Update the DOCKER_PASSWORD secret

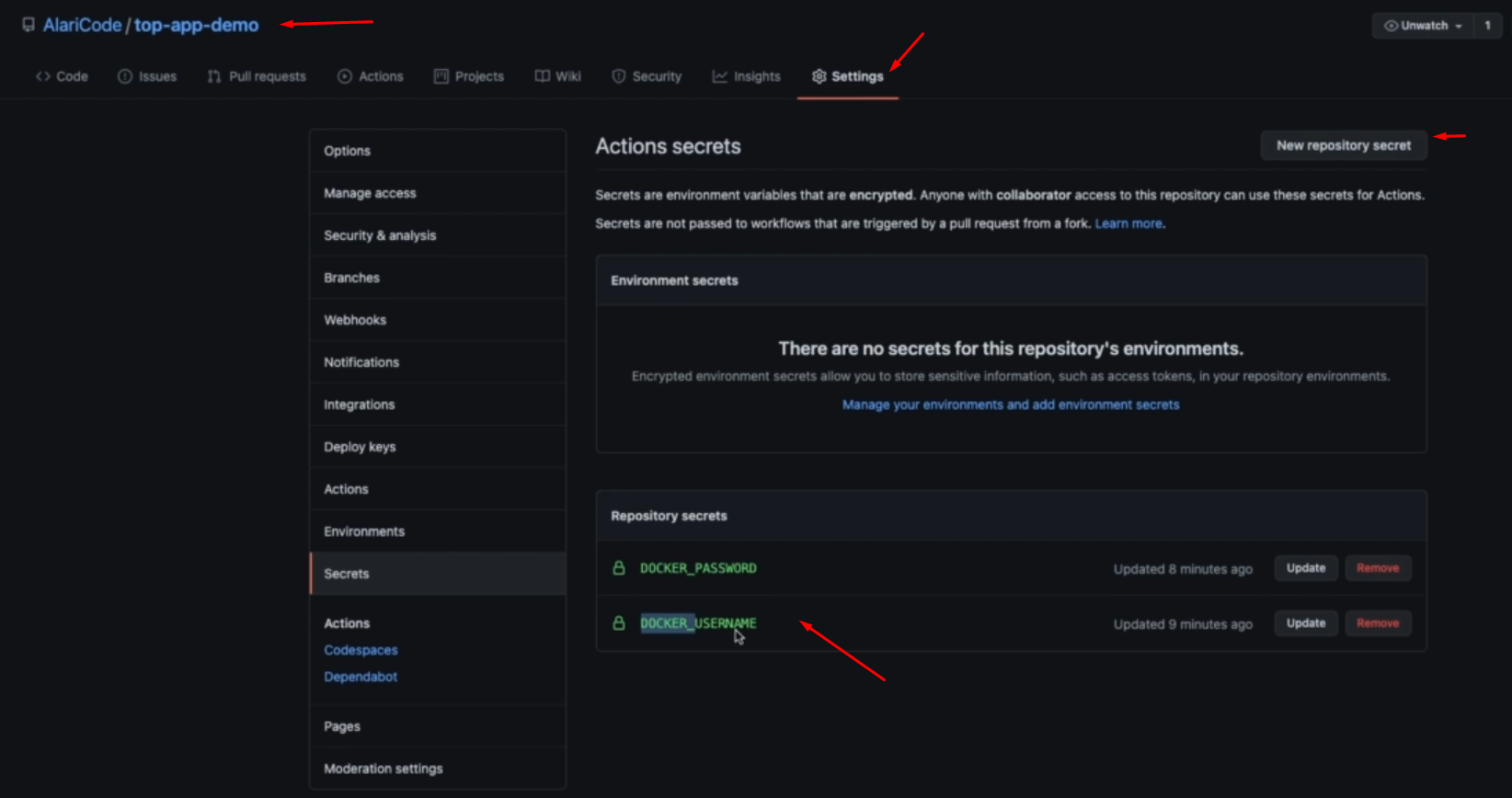pos(1306,568)
